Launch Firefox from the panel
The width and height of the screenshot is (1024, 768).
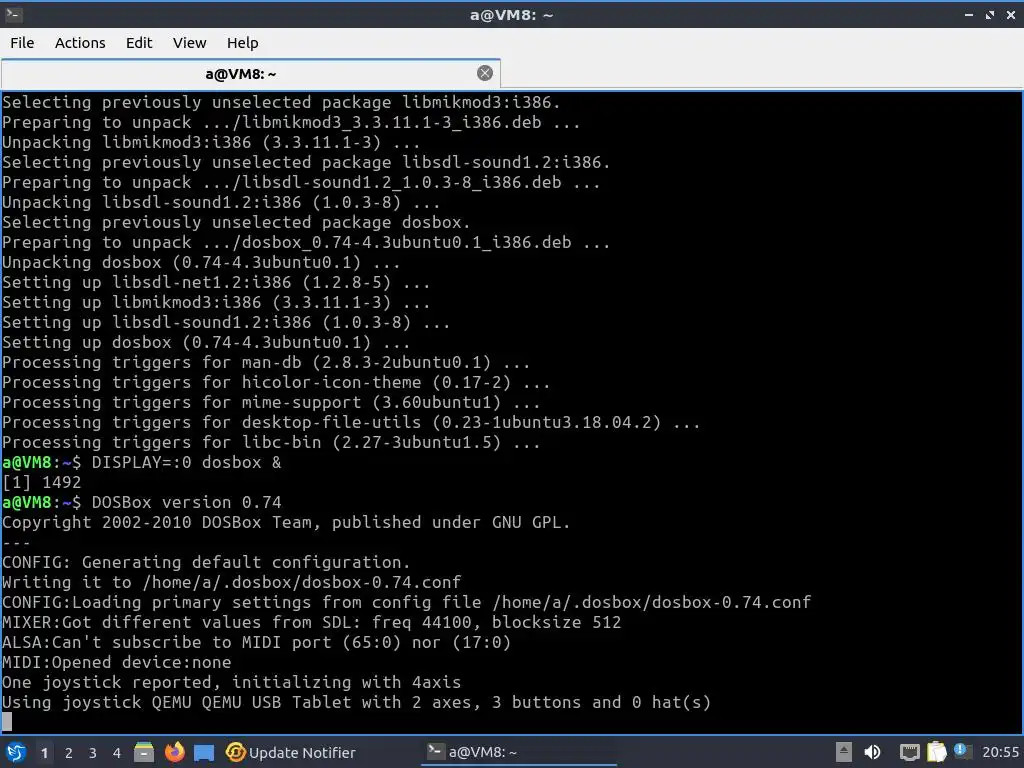coord(174,752)
